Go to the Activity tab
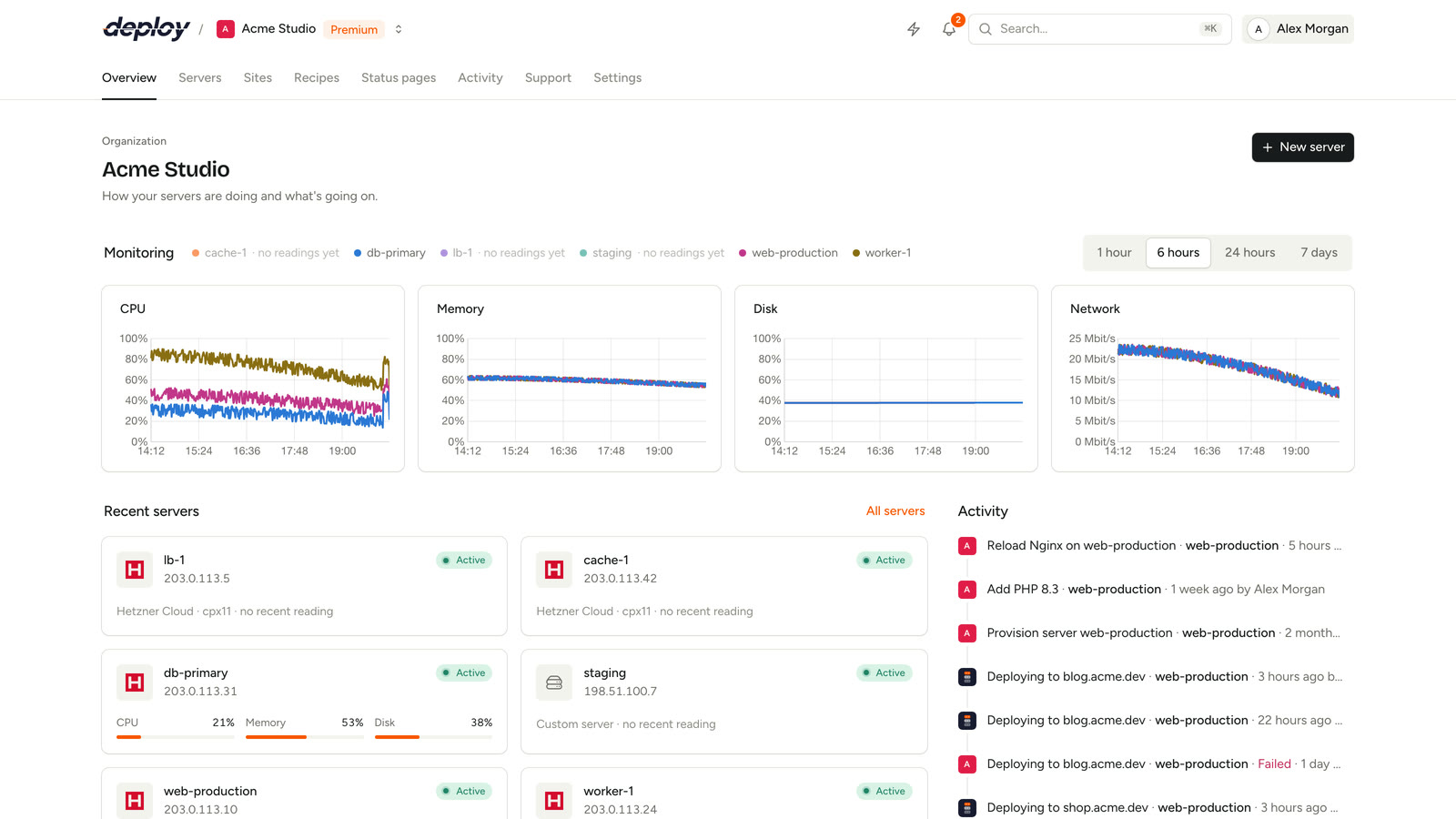1456x819 pixels. coord(480,78)
